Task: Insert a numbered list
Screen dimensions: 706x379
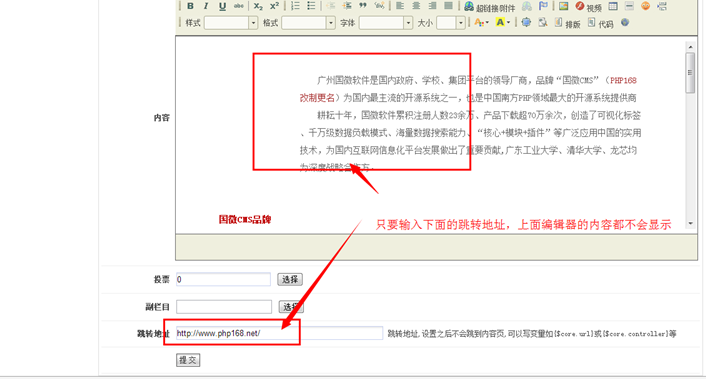Action: pos(295,6)
